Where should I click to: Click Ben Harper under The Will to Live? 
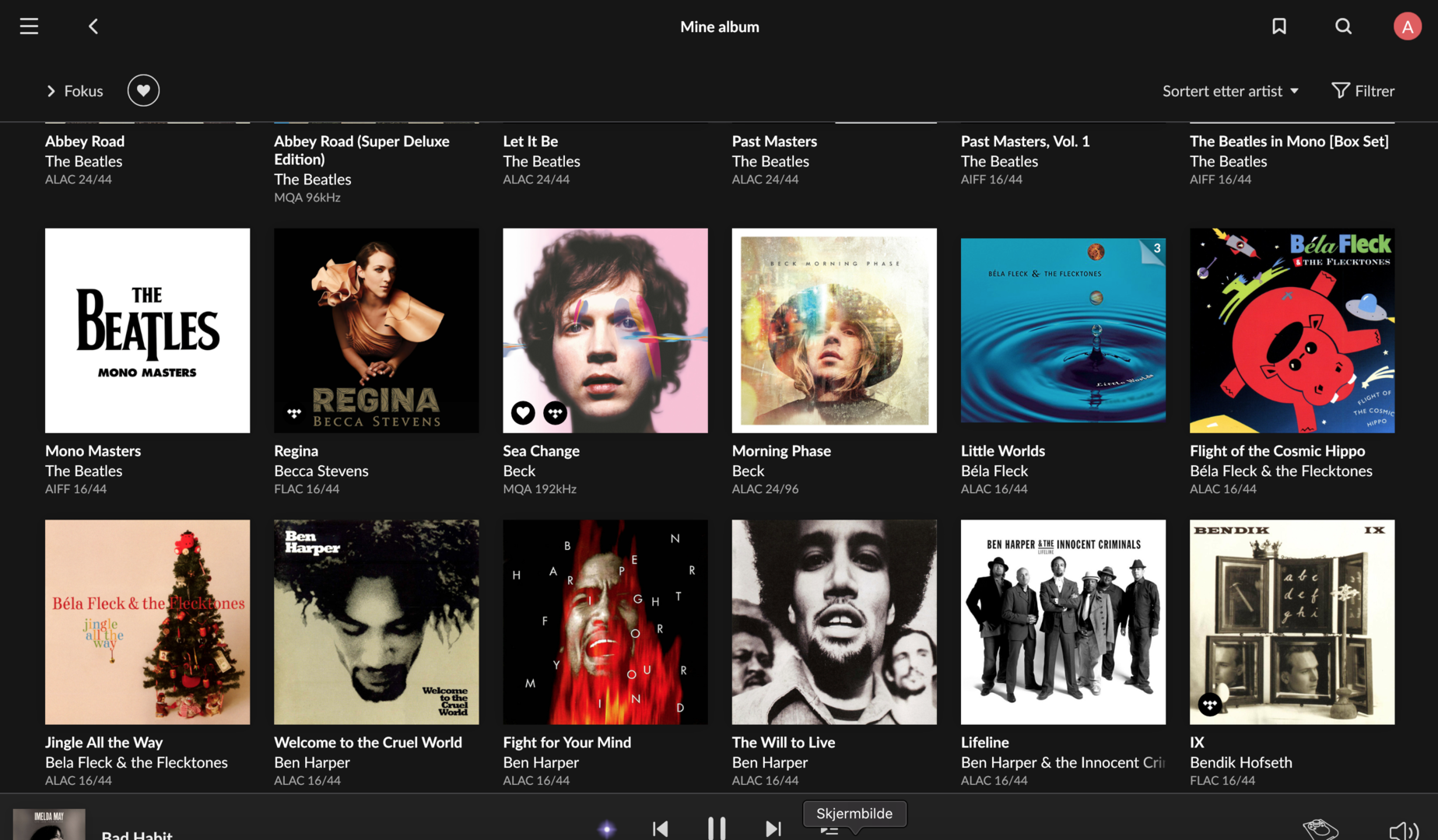(x=770, y=763)
